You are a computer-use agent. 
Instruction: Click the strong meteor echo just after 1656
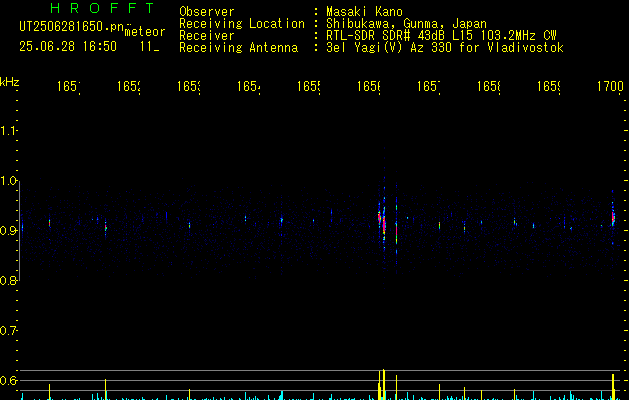(x=383, y=225)
